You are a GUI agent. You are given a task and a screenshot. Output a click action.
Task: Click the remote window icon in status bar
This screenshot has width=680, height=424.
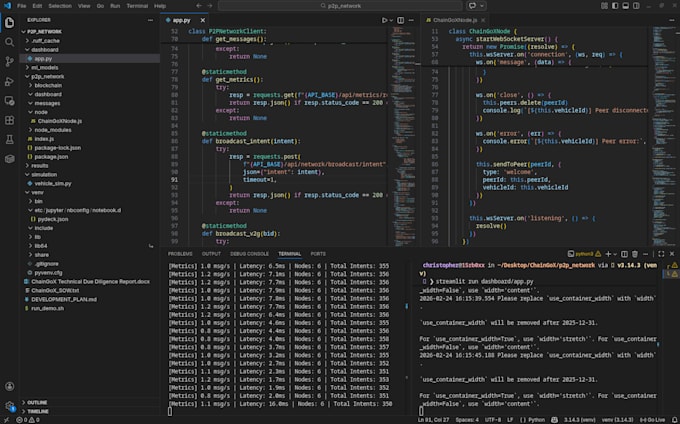(6, 420)
